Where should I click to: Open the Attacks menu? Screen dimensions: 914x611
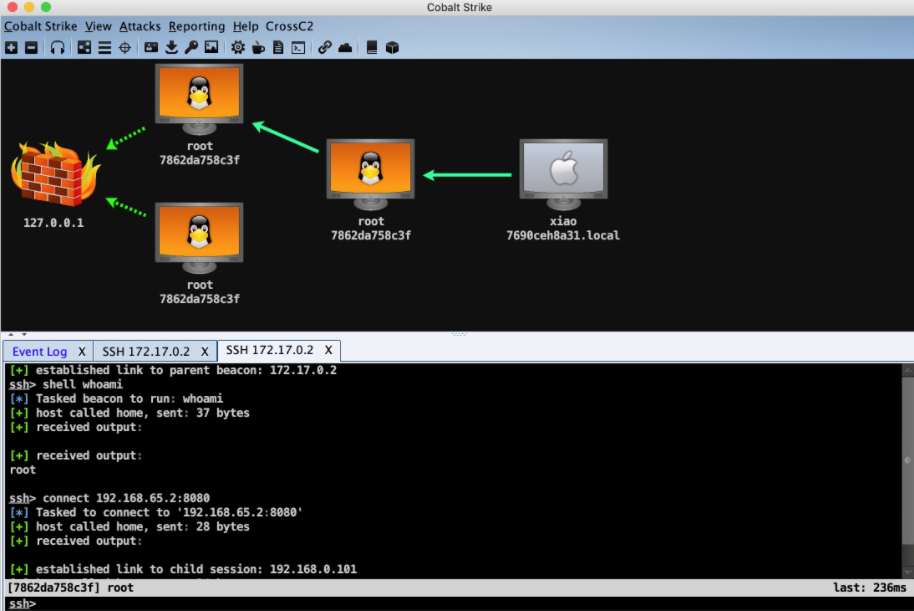tap(140, 26)
